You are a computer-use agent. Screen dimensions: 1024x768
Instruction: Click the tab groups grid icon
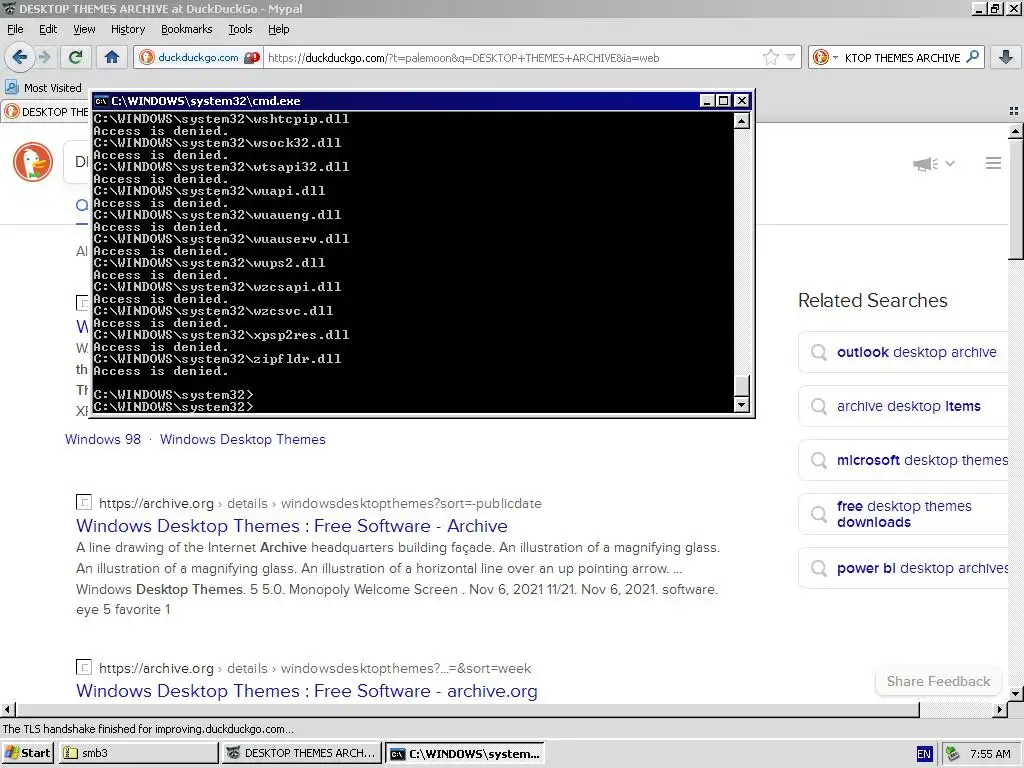click(x=1014, y=111)
